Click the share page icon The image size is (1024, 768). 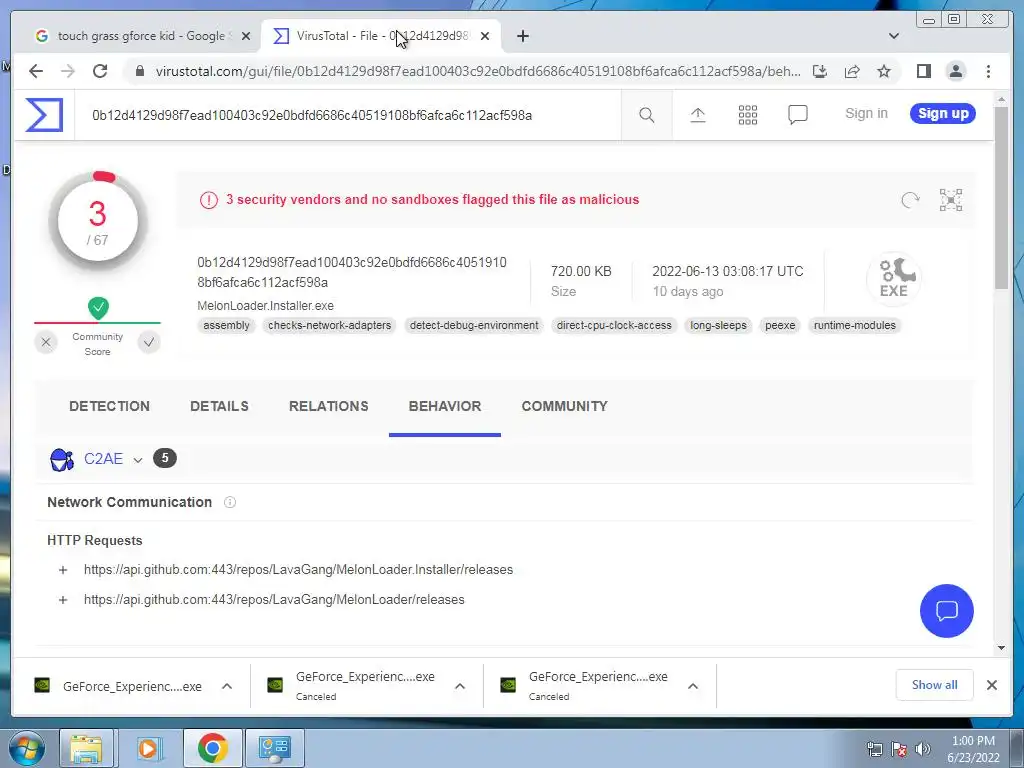(852, 71)
